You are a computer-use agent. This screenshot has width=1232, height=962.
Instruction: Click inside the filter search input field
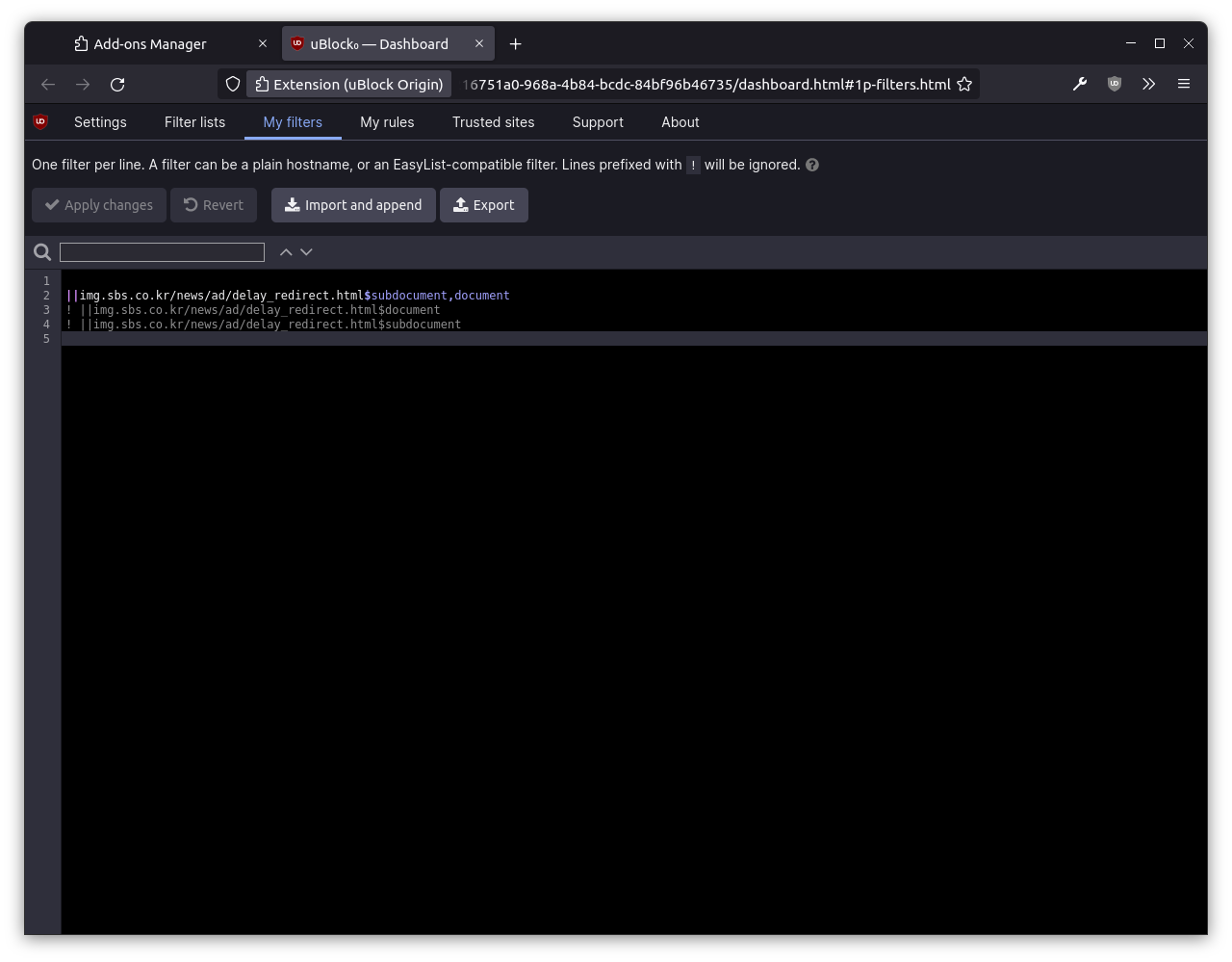(x=162, y=251)
